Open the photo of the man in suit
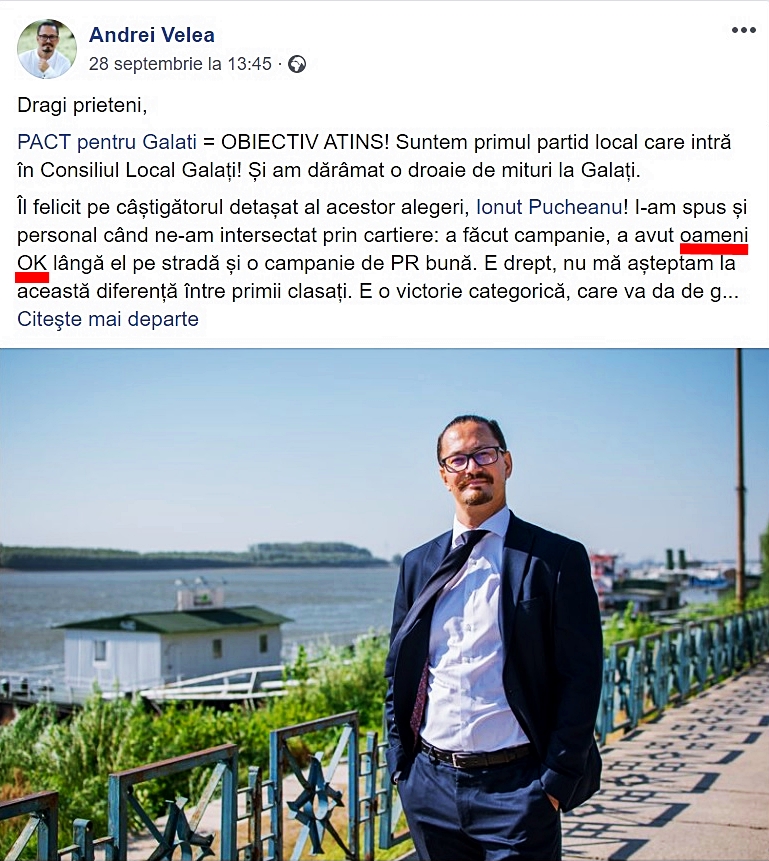Viewport: 769px width, 861px height. (x=384, y=605)
